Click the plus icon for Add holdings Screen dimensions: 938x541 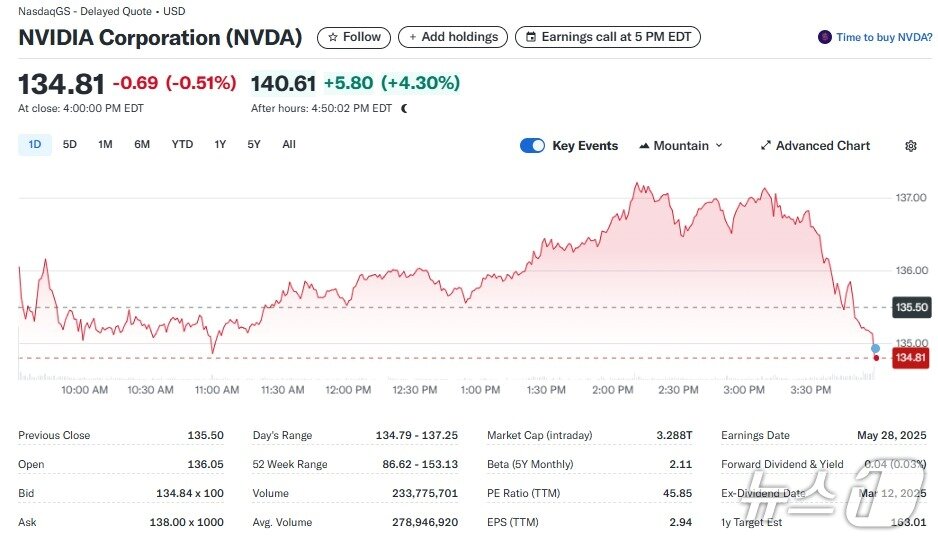413,37
